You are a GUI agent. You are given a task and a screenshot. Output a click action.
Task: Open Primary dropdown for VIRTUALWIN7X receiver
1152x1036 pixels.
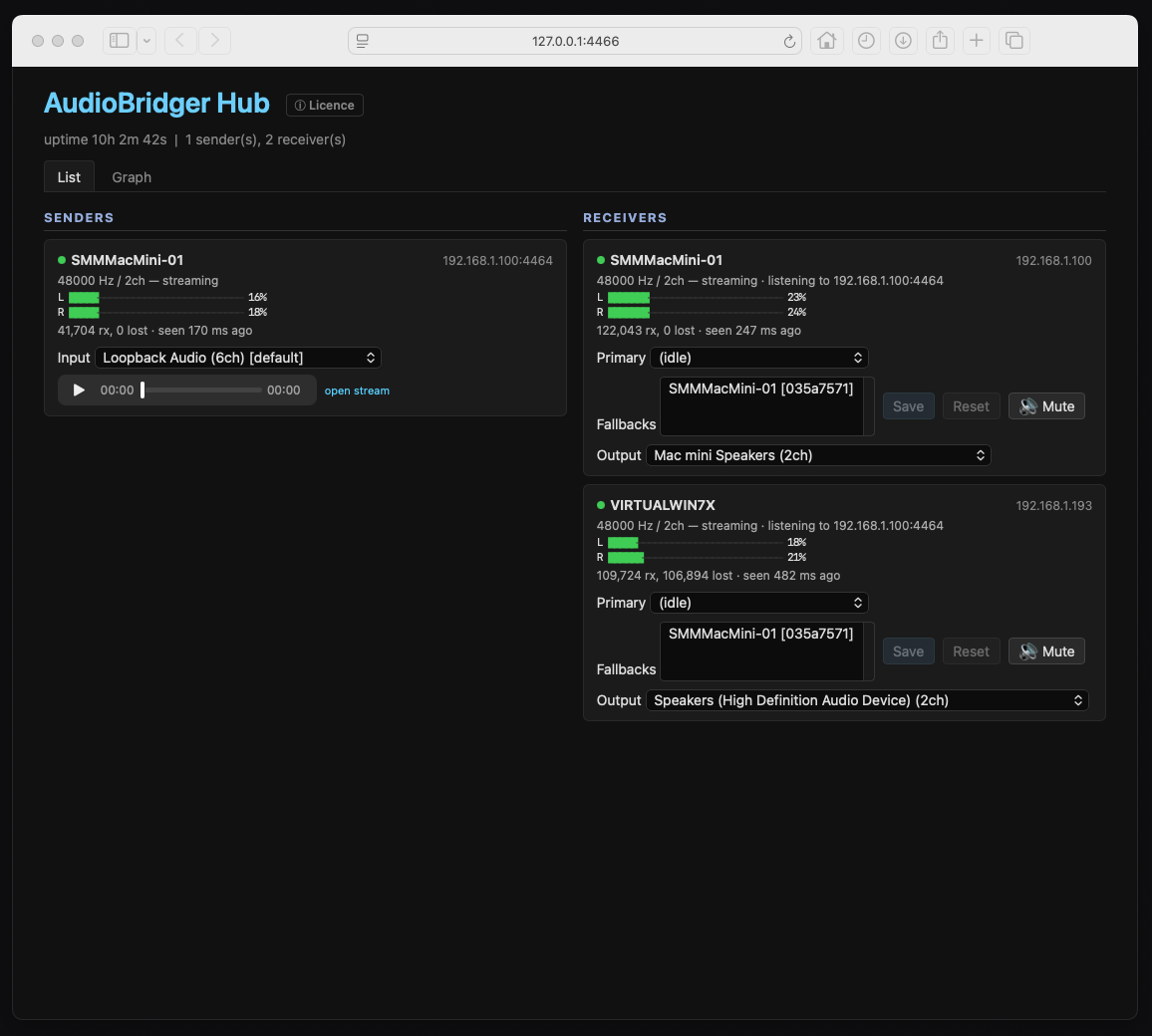759,603
